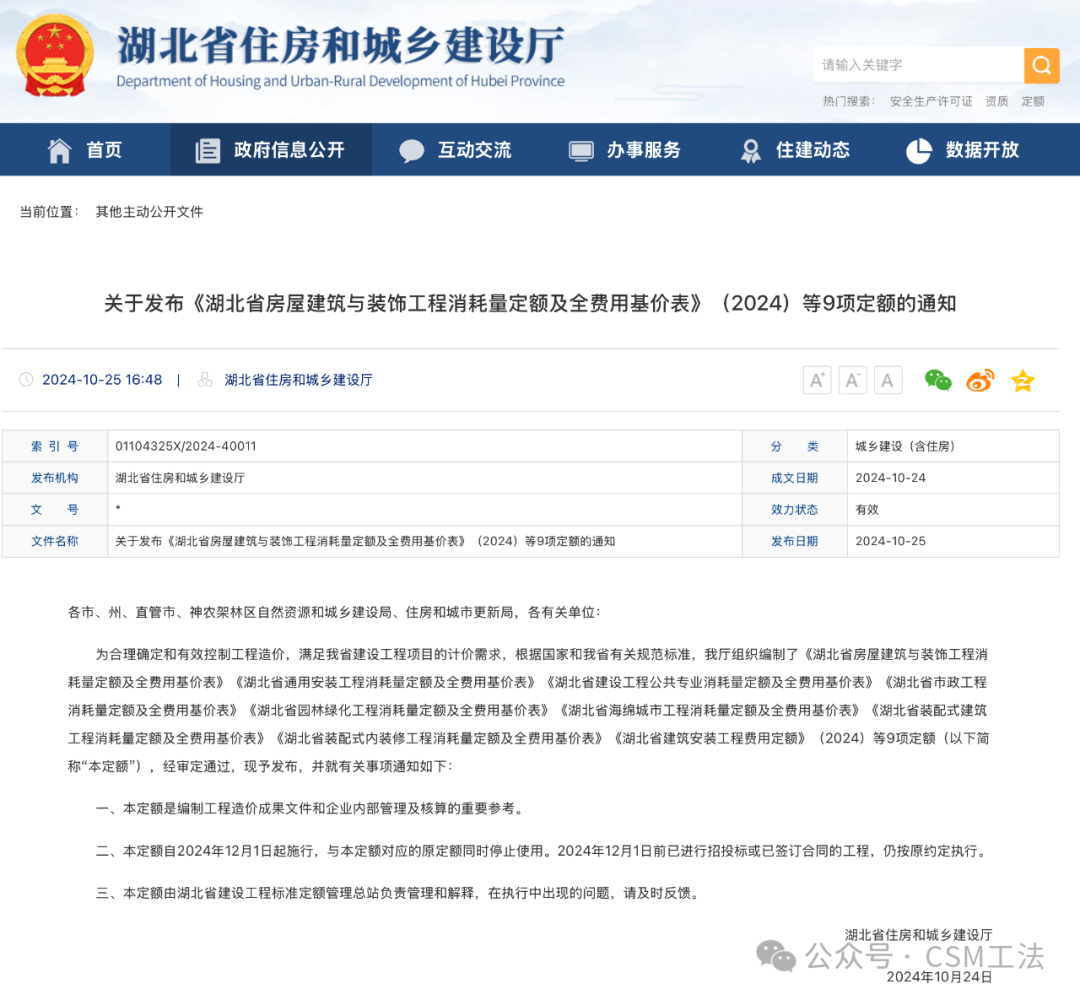
Task: Click category value 城乡建设（含住房）
Action: tap(905, 446)
